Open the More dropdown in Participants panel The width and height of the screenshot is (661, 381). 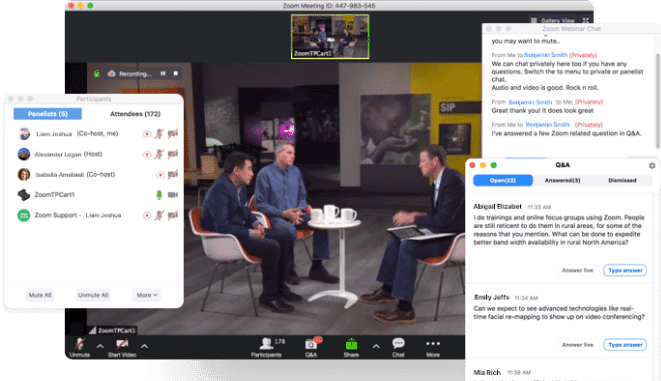tap(147, 295)
